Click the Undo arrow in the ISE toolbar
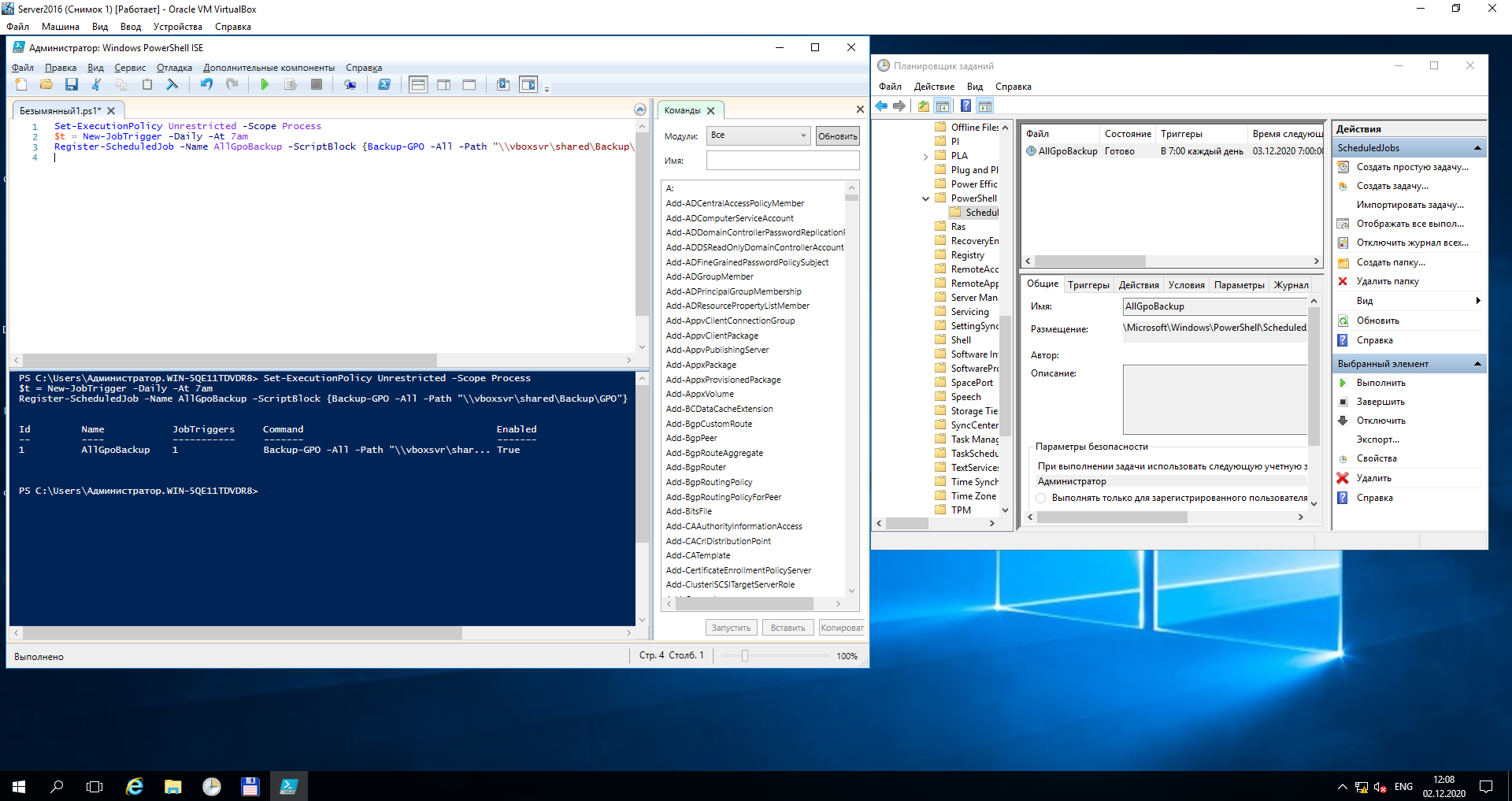1512x801 pixels. point(206,85)
